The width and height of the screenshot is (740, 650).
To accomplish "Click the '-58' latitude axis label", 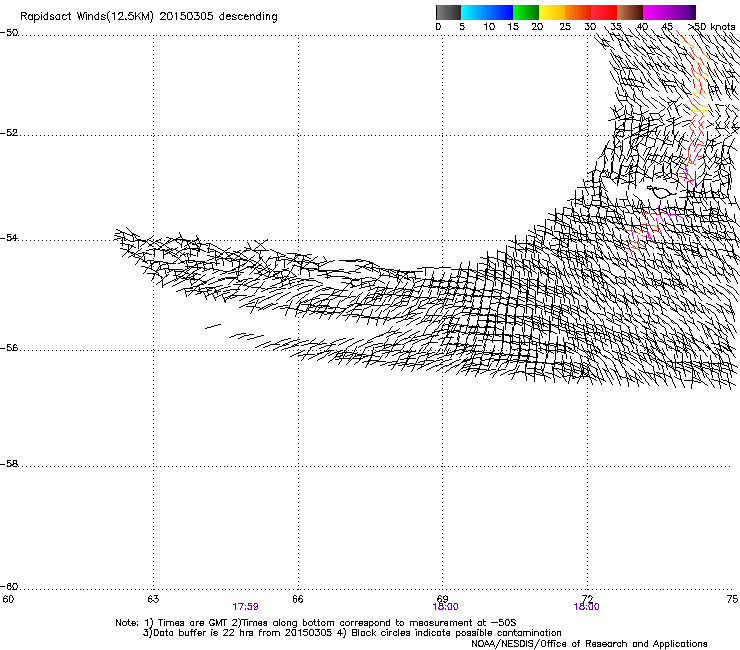I will point(9,464).
